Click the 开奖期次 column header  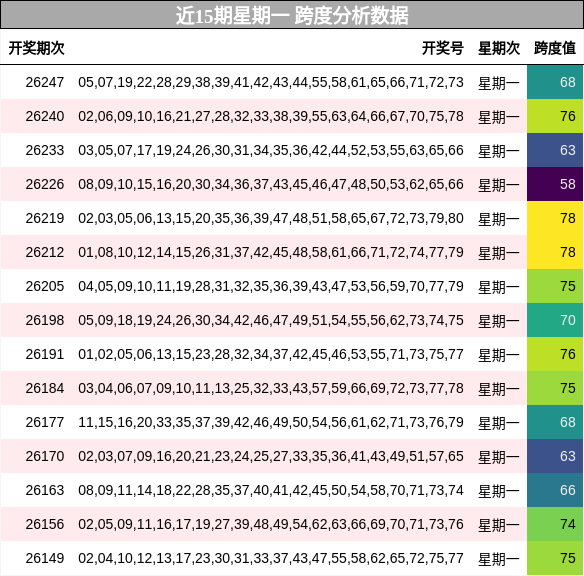(x=36, y=48)
